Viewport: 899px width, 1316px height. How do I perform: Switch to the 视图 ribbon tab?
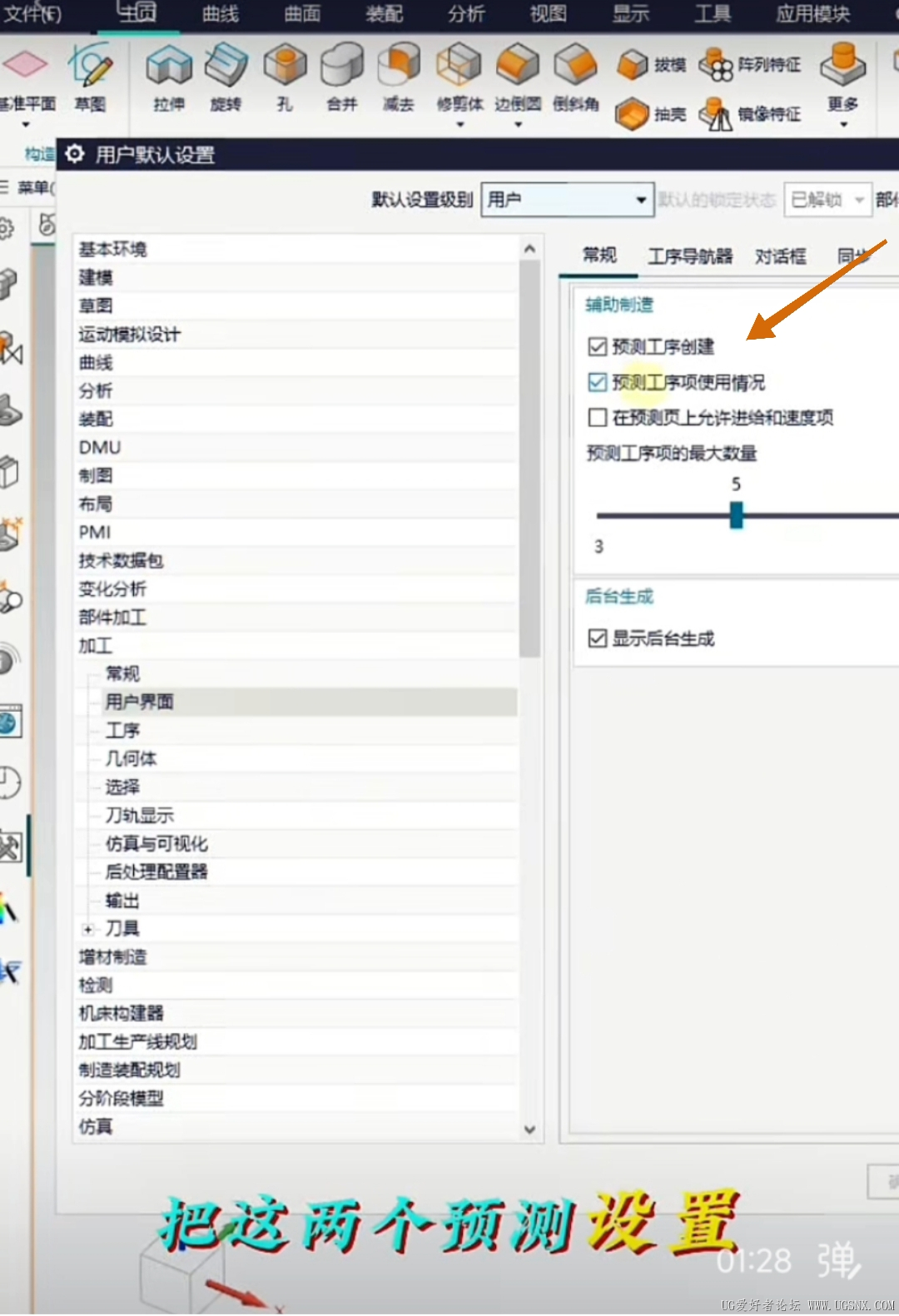(548, 14)
